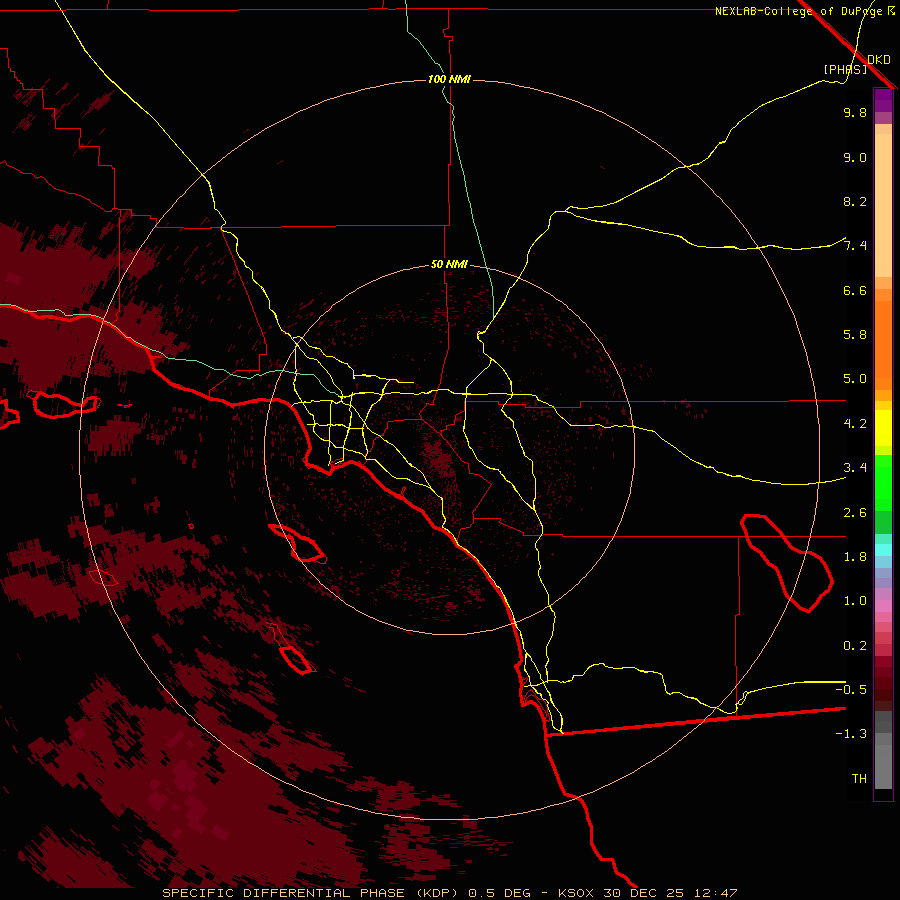Image resolution: width=900 pixels, height=900 pixels.
Task: Pick the purple swatch at color bar top
Action: (883, 100)
